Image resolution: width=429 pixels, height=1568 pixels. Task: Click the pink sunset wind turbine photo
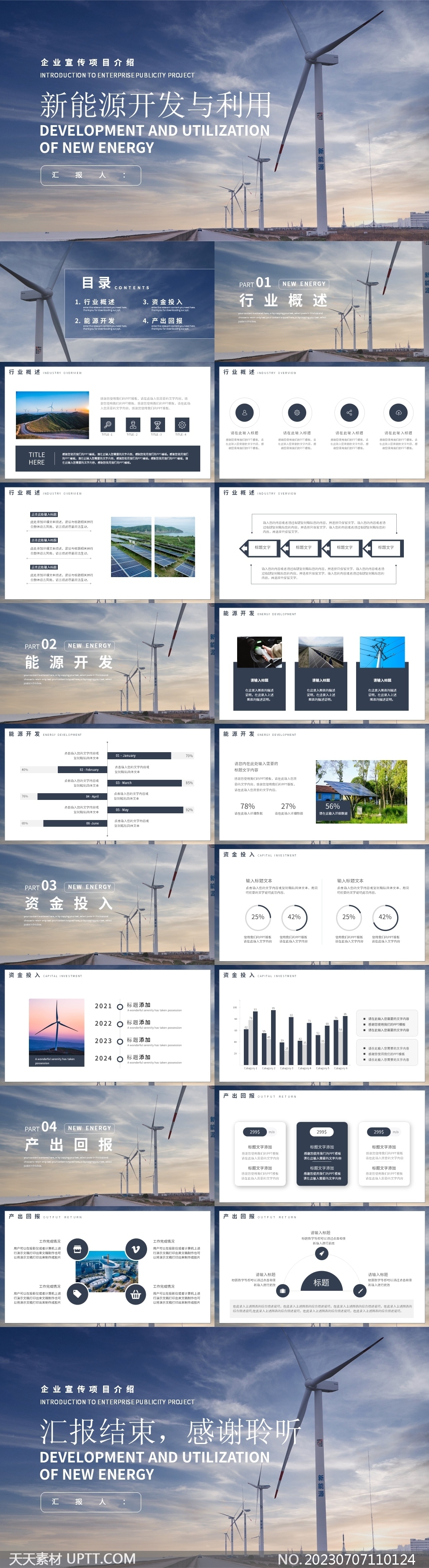pos(57,1032)
